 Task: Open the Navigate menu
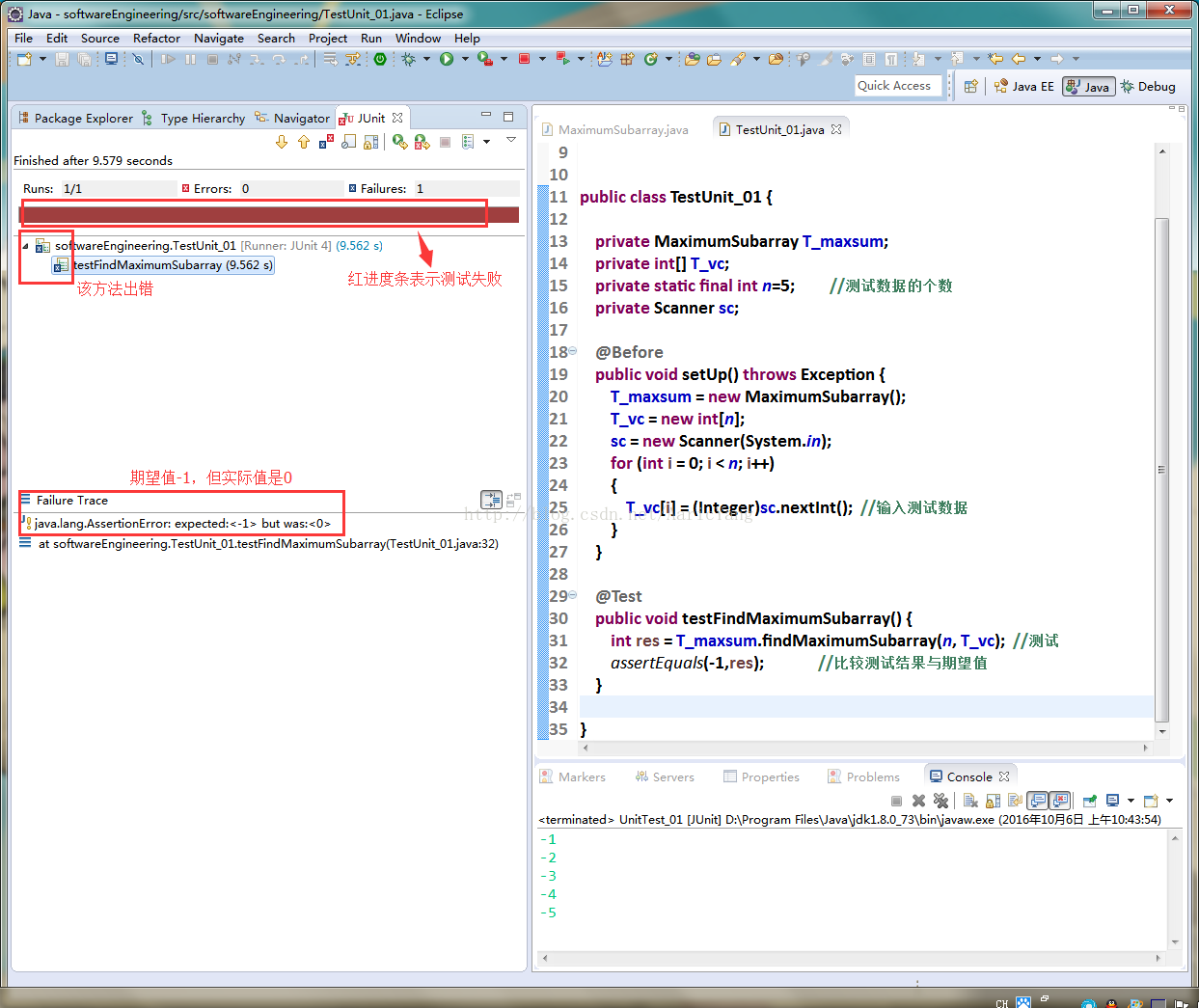pyautogui.click(x=219, y=38)
